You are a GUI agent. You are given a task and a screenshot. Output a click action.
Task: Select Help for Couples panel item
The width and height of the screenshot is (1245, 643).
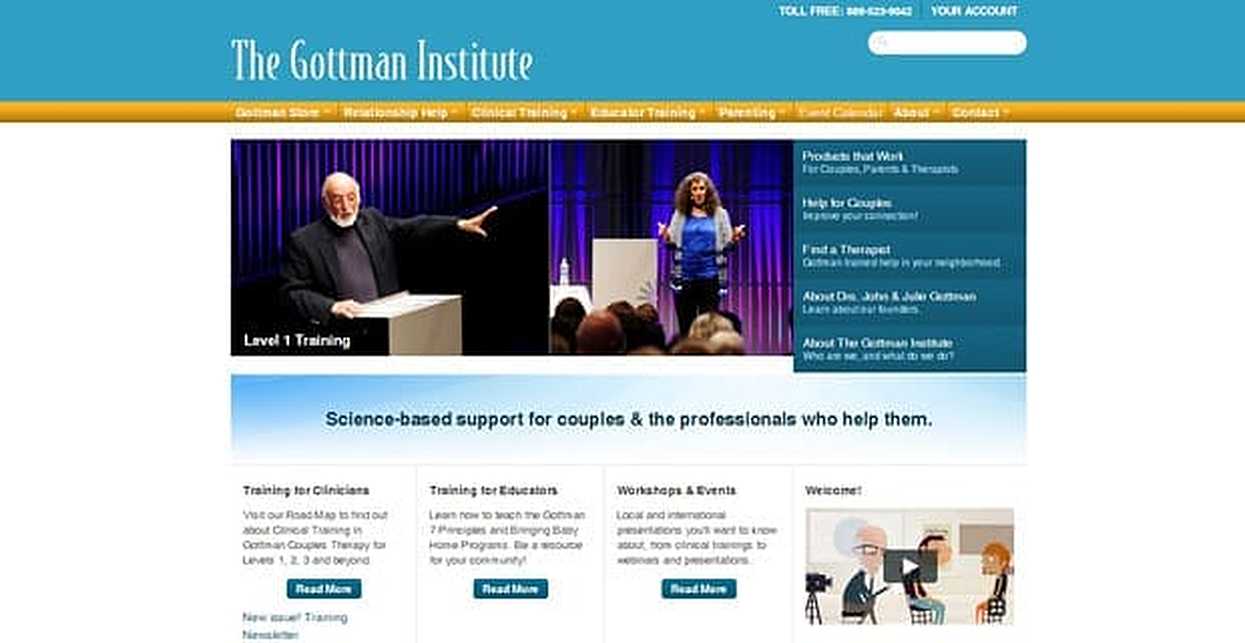pos(909,209)
